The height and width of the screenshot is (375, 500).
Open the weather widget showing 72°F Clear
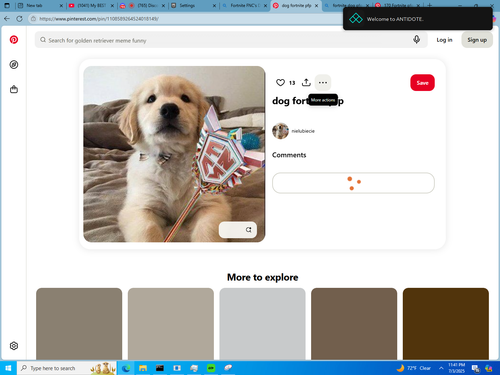pyautogui.click(x=414, y=368)
